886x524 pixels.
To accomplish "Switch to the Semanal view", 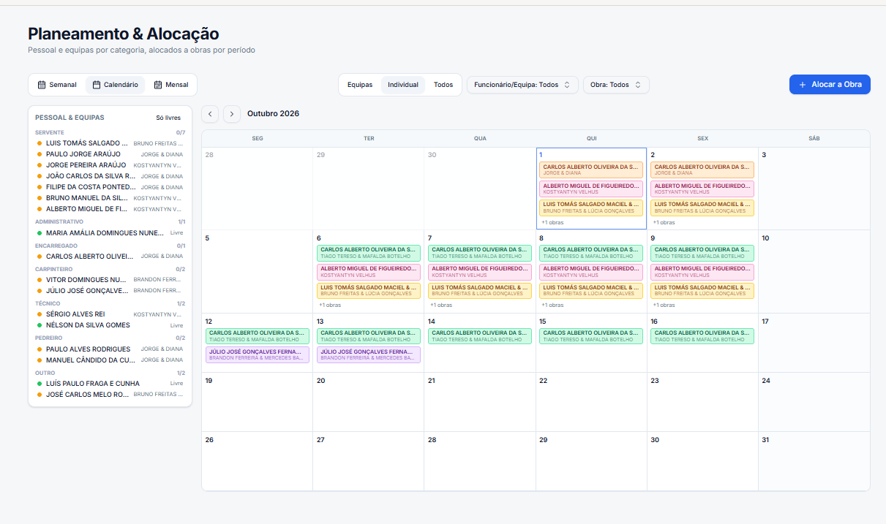I will (57, 85).
